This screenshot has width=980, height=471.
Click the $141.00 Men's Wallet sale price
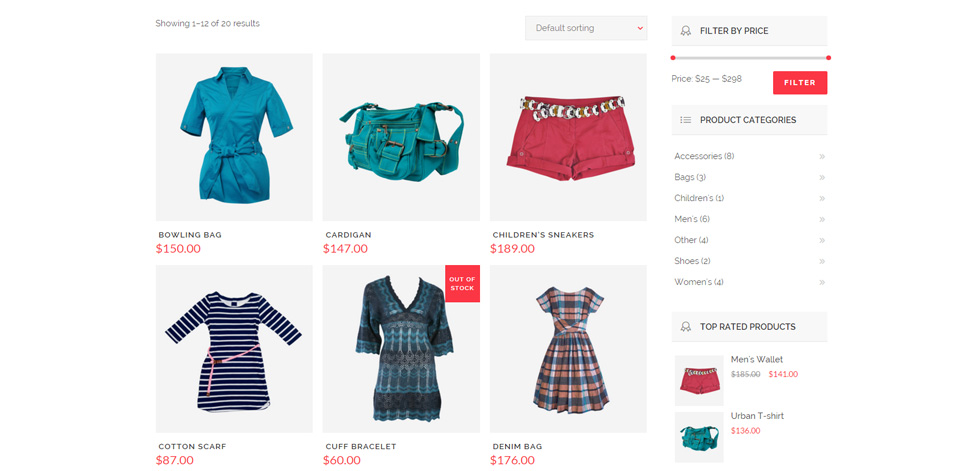tap(783, 374)
